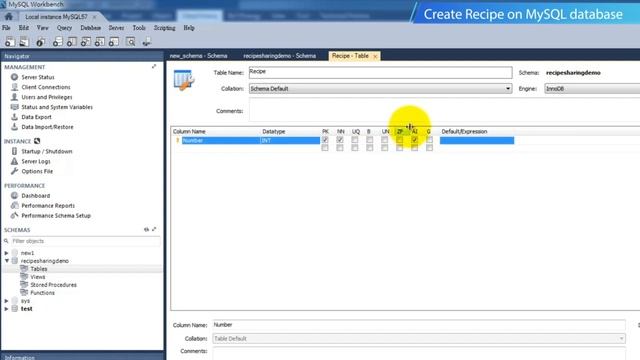Click the Home tab icon
Screen dimensions: 640x360
[9, 17]
